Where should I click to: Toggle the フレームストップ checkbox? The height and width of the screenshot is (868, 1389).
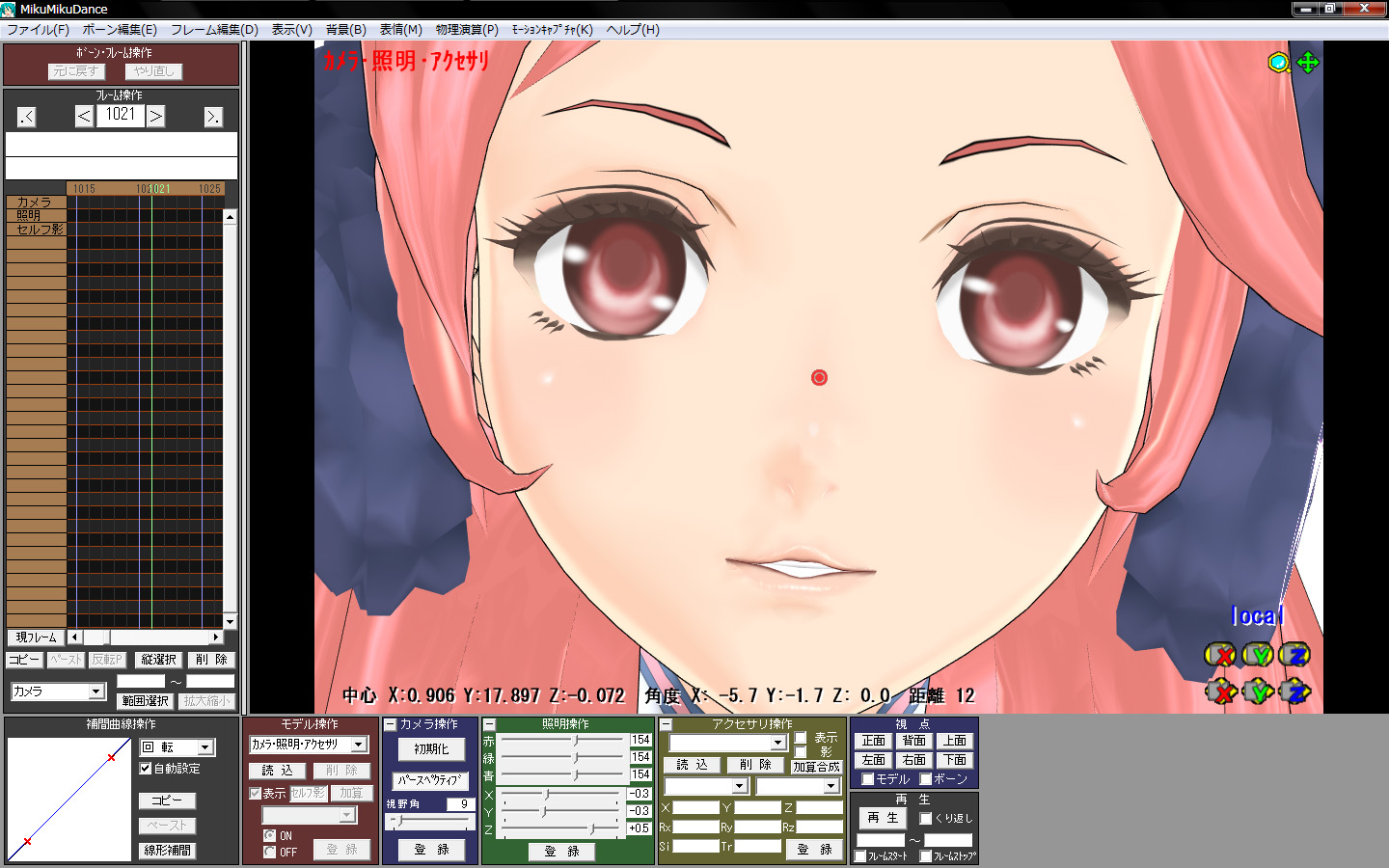click(x=926, y=856)
